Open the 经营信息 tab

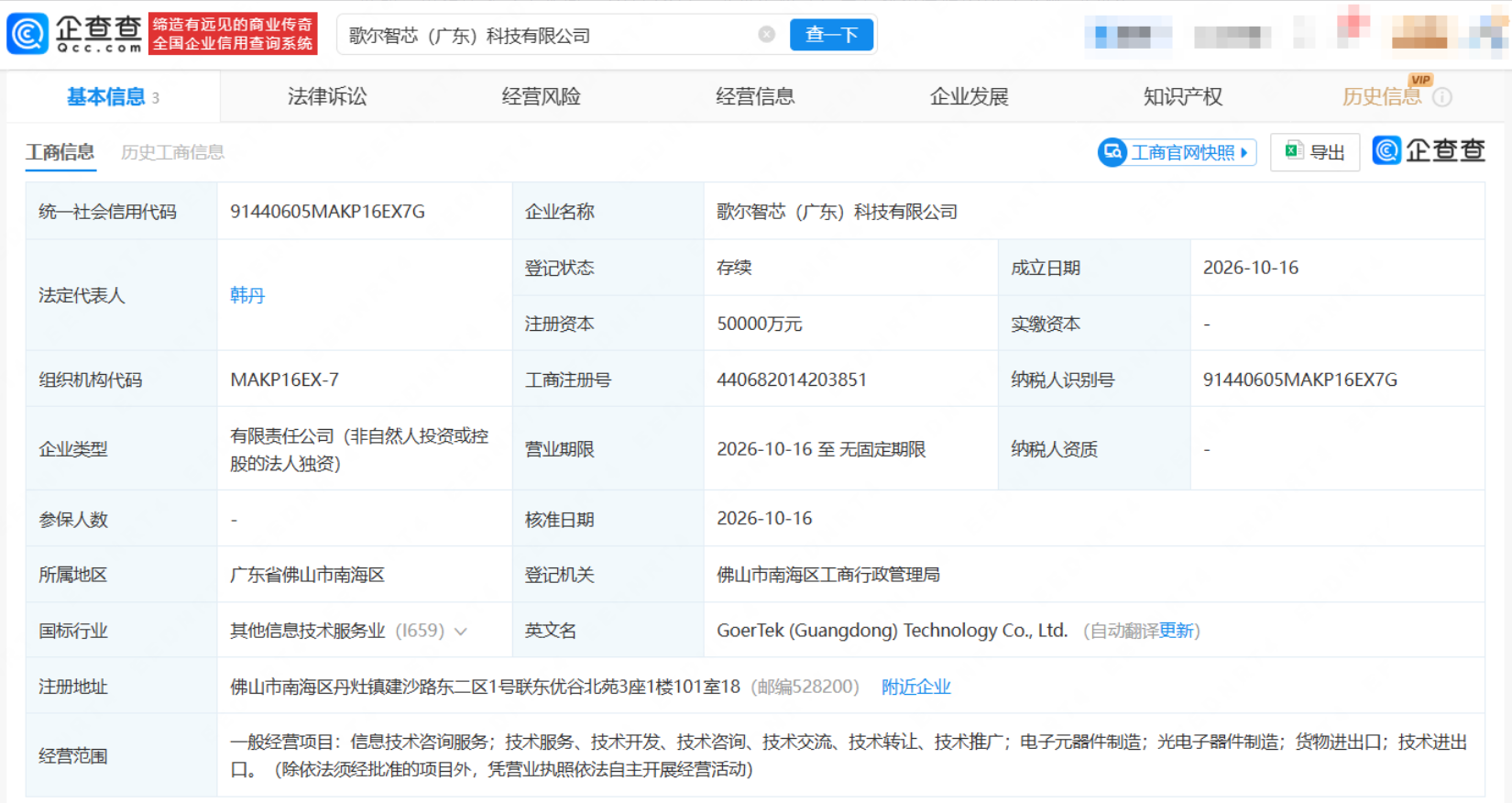pyautogui.click(x=755, y=97)
